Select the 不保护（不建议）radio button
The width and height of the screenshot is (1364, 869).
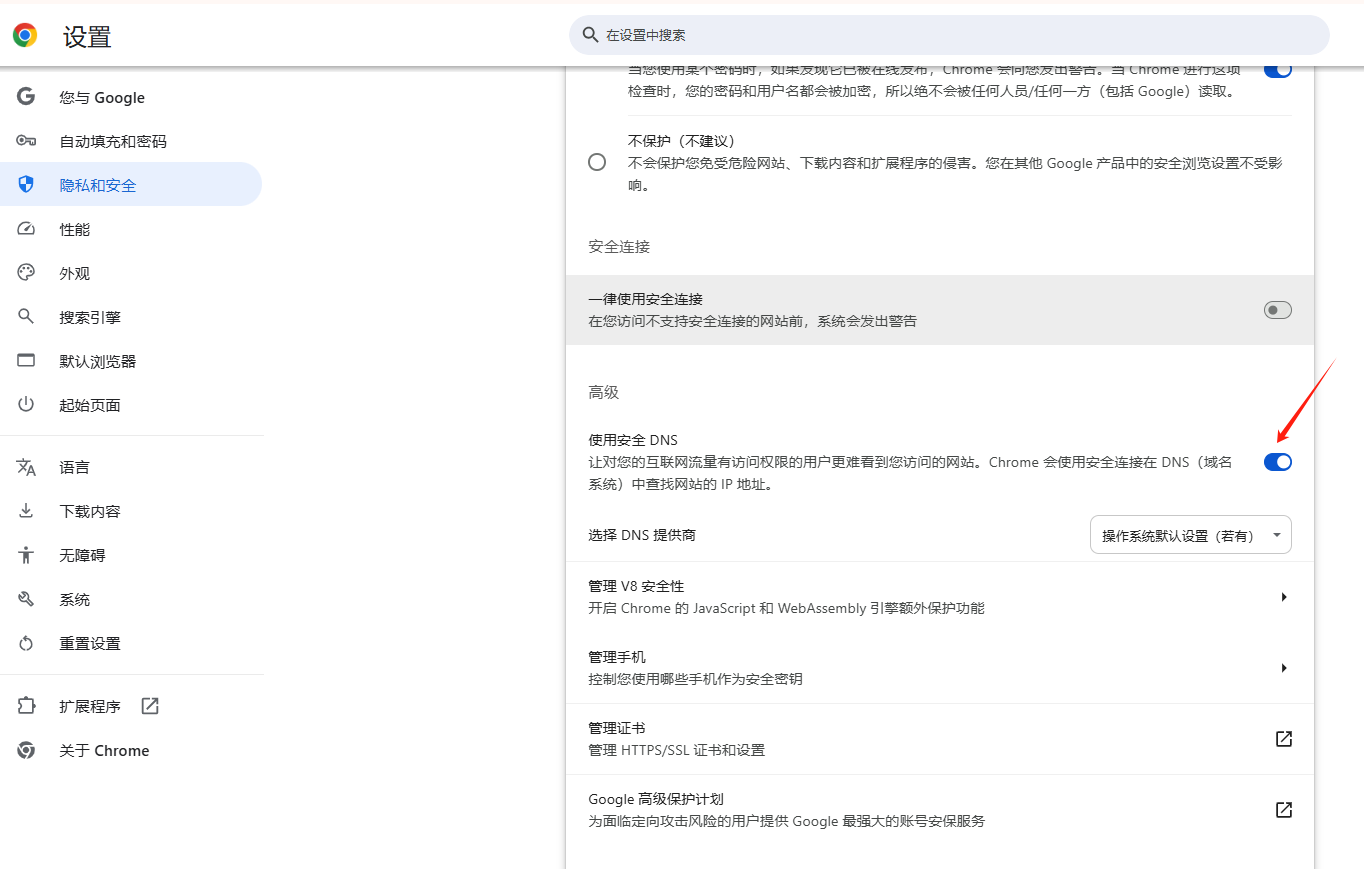pyautogui.click(x=597, y=162)
